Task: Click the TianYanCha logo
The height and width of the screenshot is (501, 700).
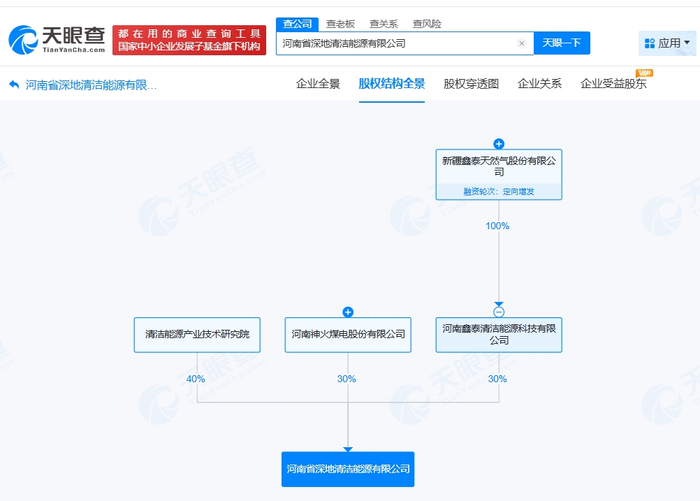Action: tap(57, 40)
